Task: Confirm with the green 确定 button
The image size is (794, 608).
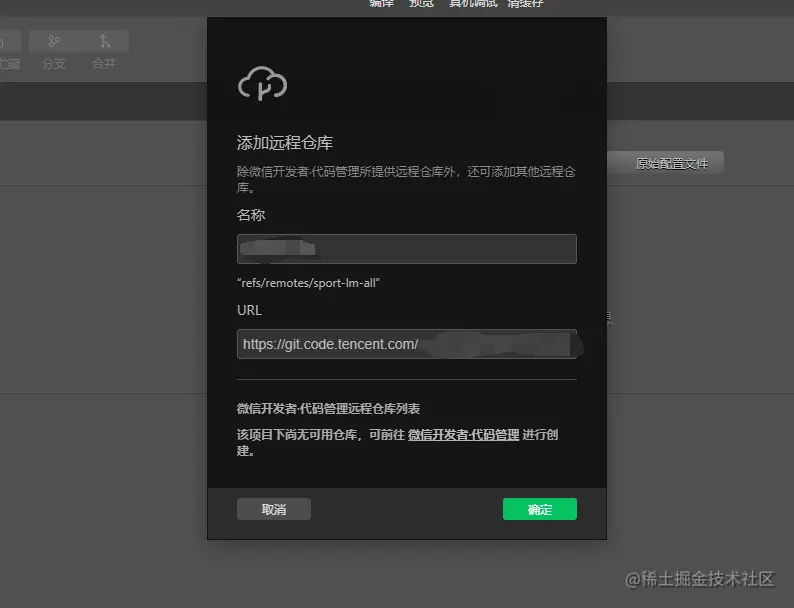Action: click(539, 509)
